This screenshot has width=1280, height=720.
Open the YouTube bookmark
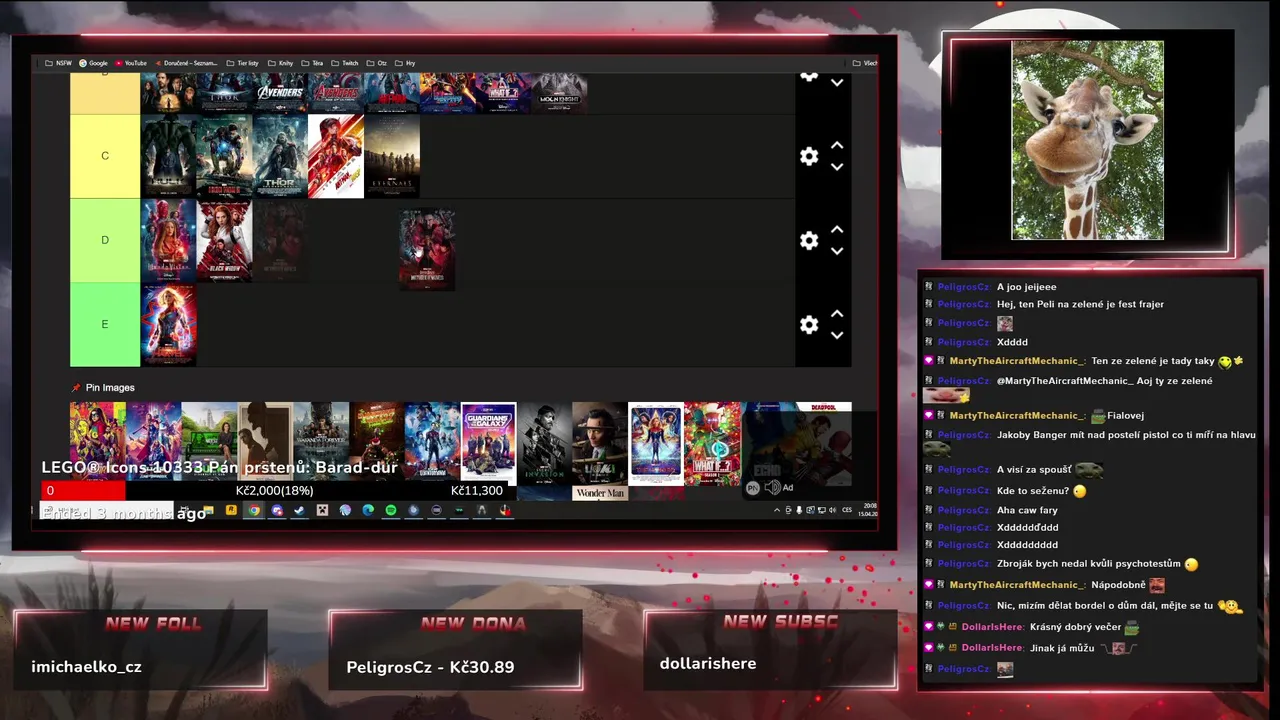(131, 63)
